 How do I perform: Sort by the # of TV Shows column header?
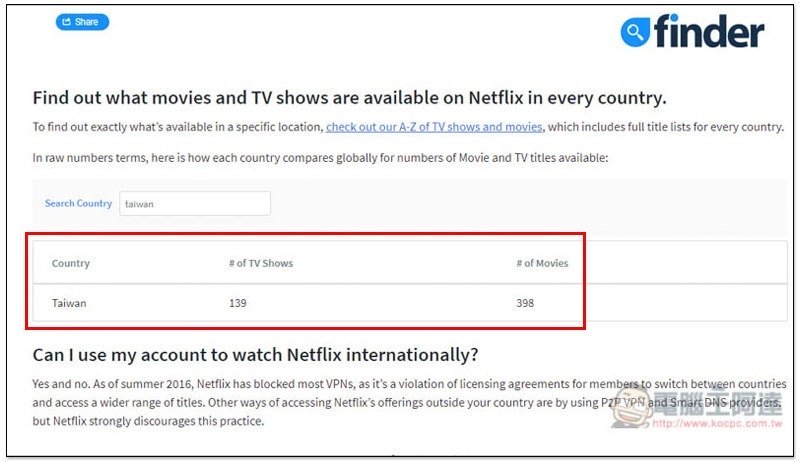click(x=260, y=263)
